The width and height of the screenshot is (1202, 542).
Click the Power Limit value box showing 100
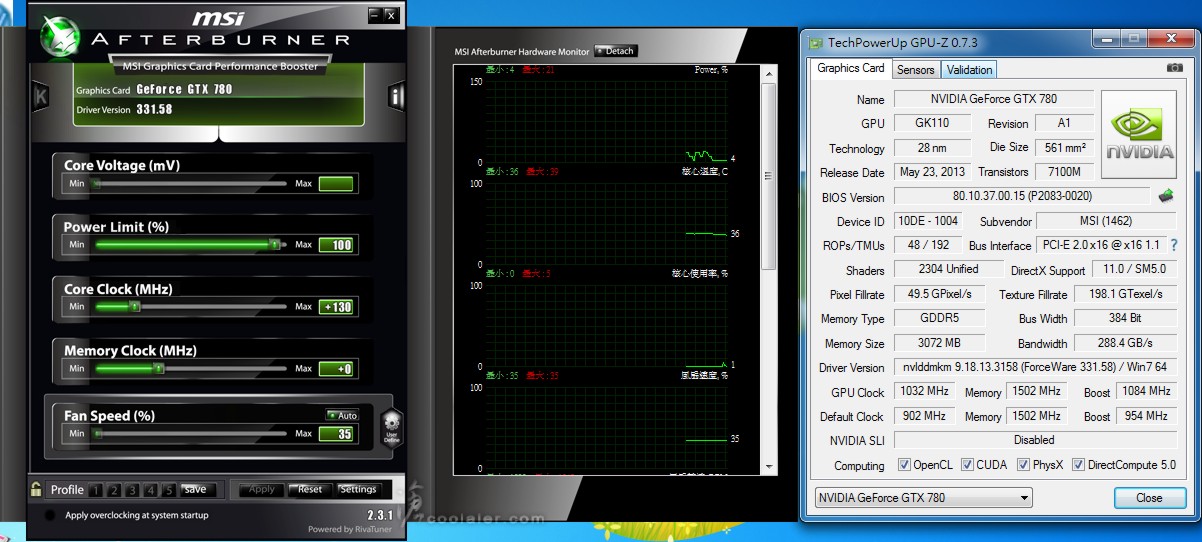(336, 245)
